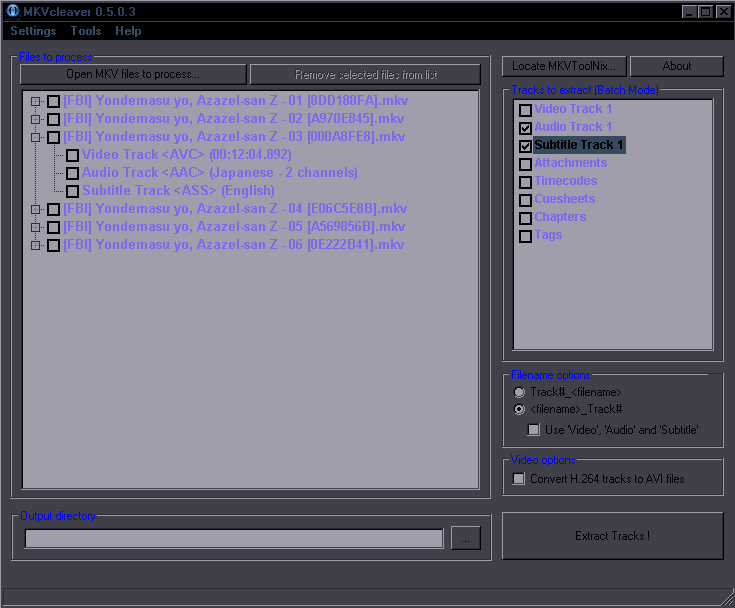Minimize the MKVcleaver window
The width and height of the screenshot is (735, 608).
tap(689, 11)
